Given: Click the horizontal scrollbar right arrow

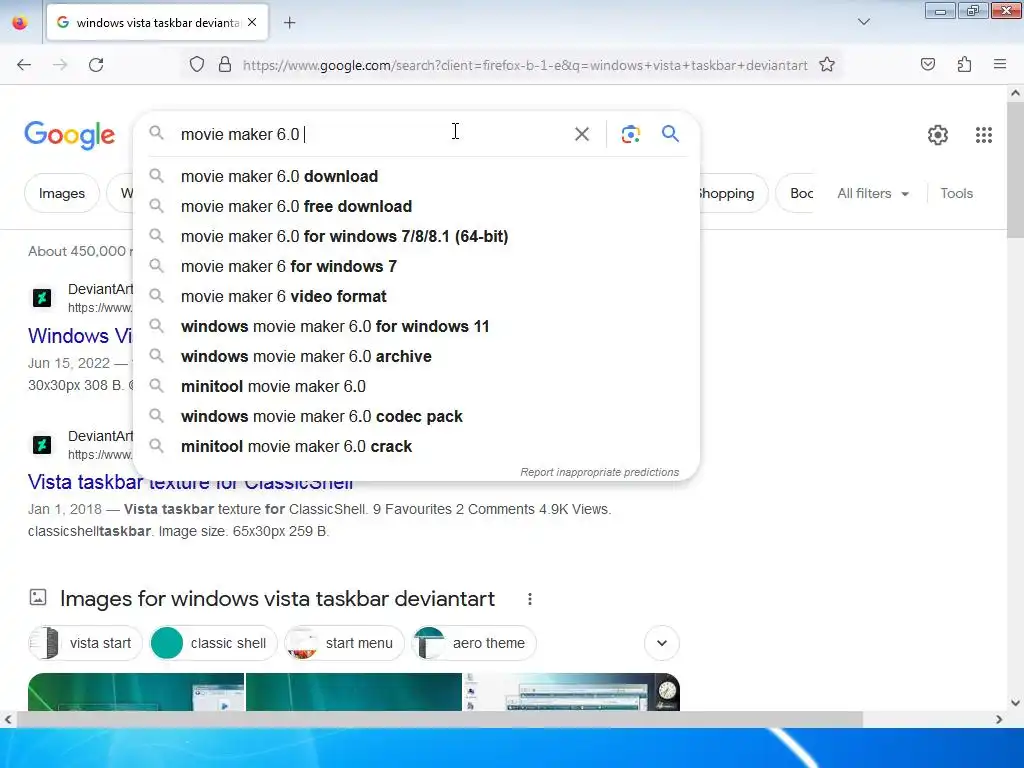Looking at the screenshot, I should 999,720.
